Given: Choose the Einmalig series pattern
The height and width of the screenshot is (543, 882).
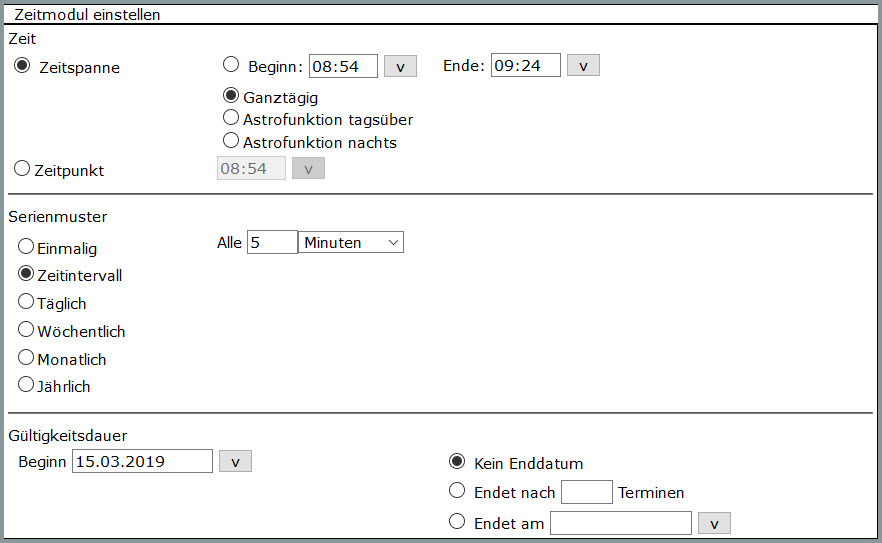Looking at the screenshot, I should click(26, 246).
